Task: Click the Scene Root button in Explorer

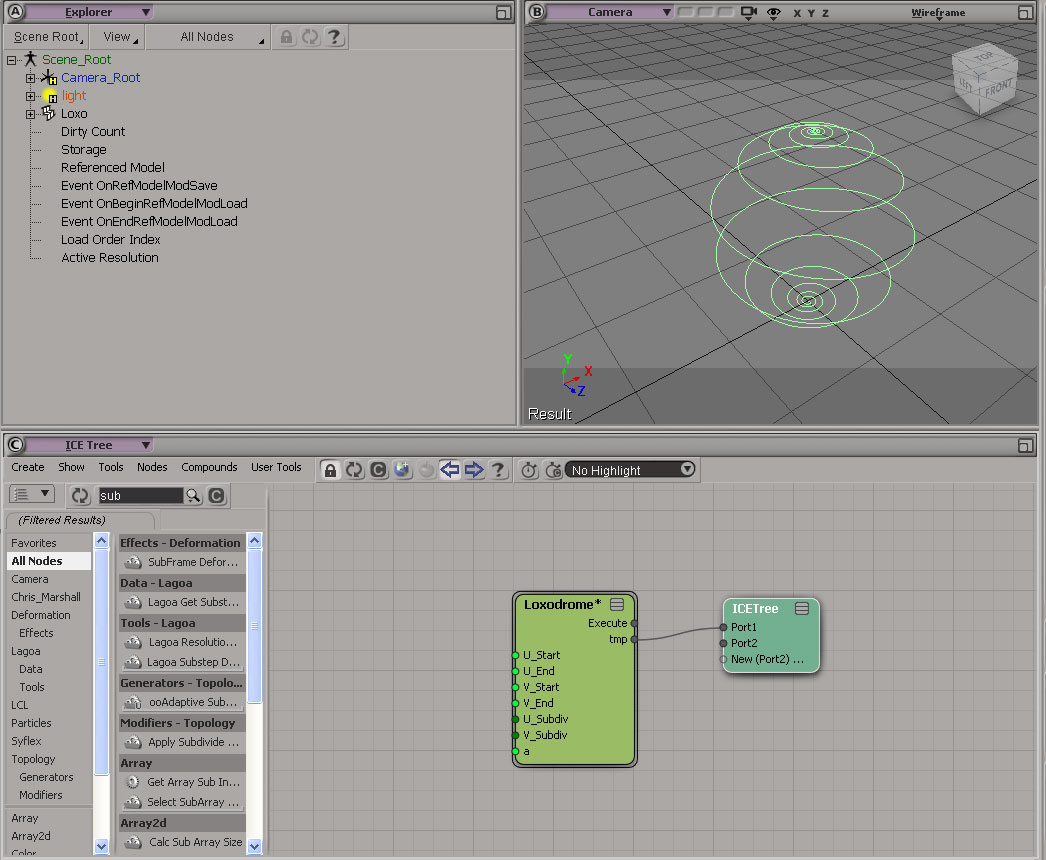Action: [x=46, y=37]
